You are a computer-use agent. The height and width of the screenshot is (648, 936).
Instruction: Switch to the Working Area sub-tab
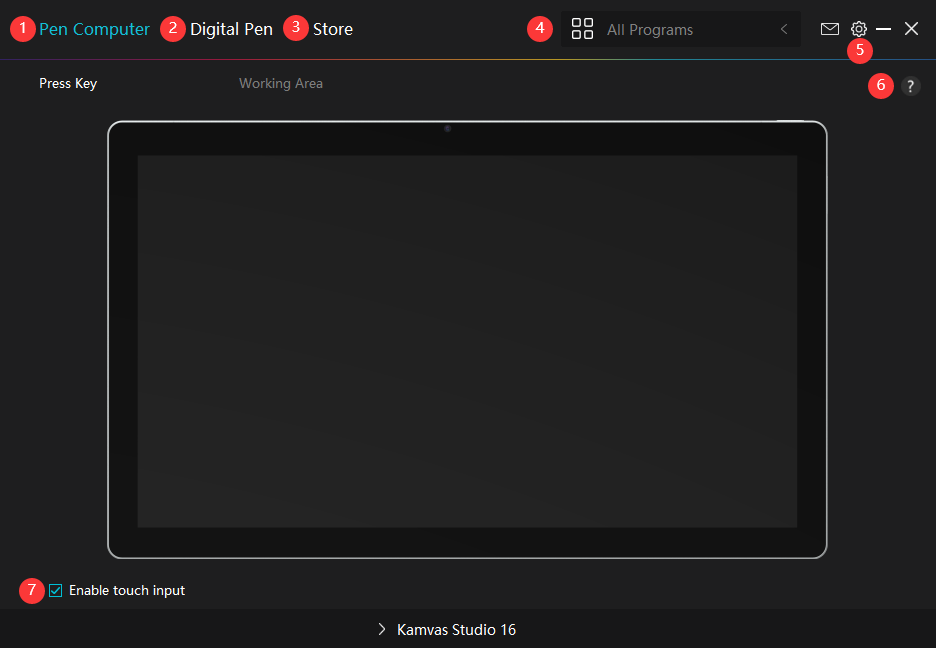[280, 84]
